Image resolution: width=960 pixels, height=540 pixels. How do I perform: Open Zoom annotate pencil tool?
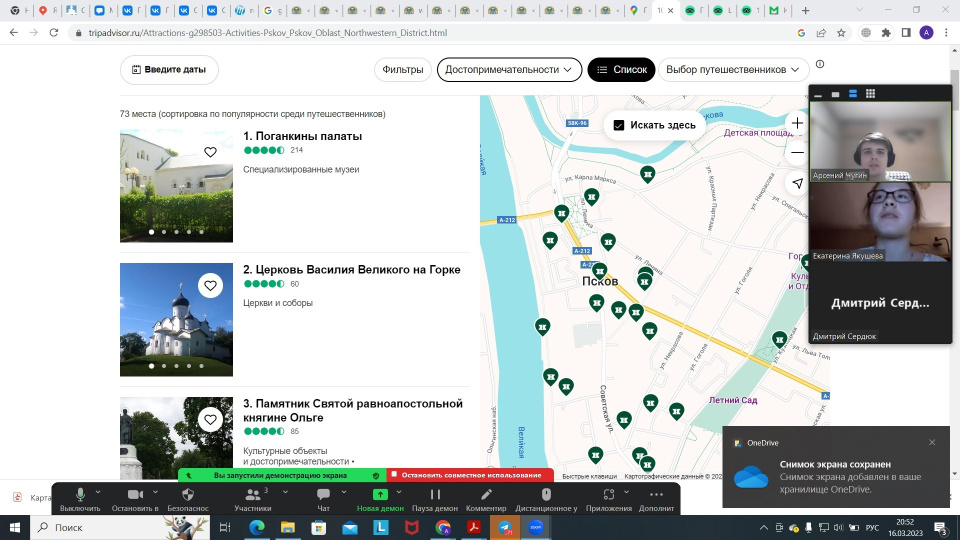[486, 495]
